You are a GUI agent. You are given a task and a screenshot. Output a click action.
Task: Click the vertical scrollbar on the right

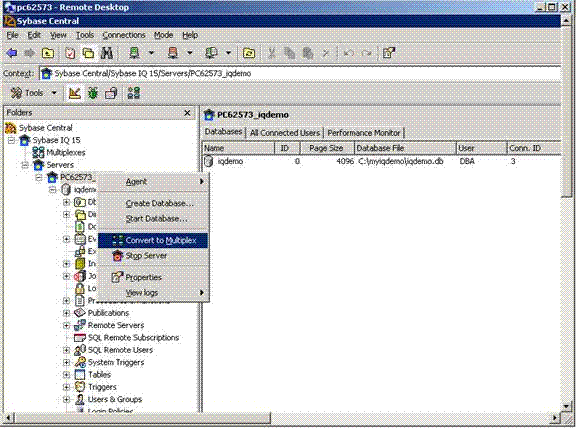(566, 112)
